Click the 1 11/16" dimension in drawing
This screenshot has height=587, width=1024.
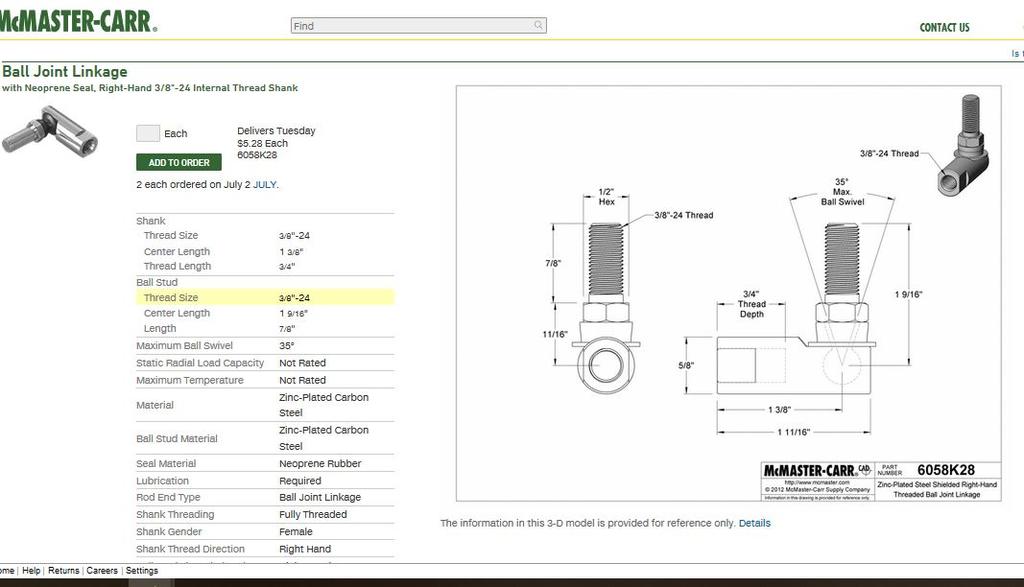tap(793, 432)
